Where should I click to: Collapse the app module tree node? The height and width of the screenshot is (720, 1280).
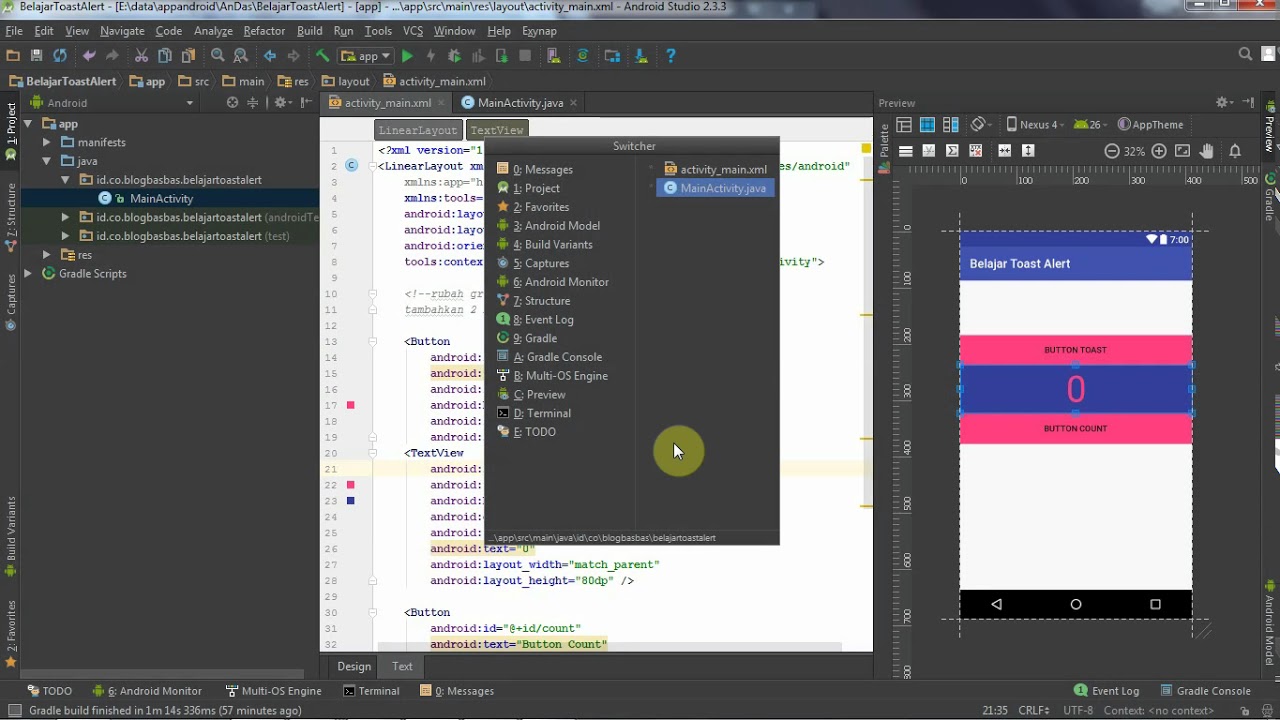(x=27, y=124)
